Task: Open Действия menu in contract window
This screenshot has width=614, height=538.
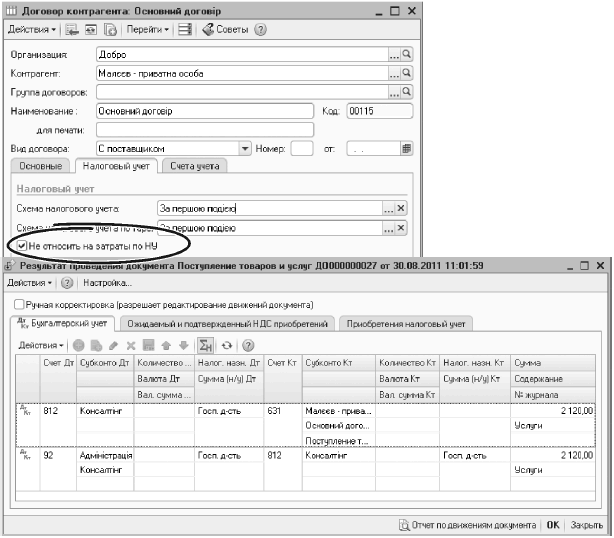Action: pos(29,30)
